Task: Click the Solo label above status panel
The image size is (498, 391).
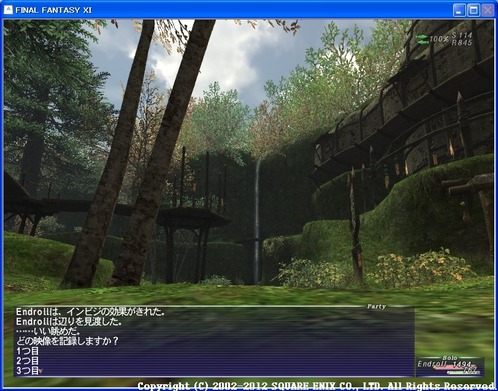Action: click(x=450, y=358)
